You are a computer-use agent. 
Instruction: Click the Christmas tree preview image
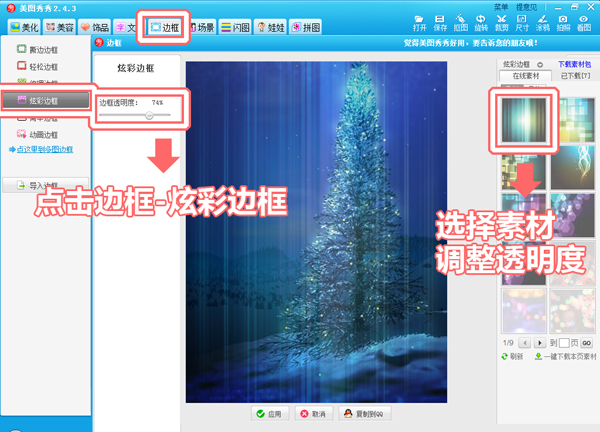coord(316,232)
